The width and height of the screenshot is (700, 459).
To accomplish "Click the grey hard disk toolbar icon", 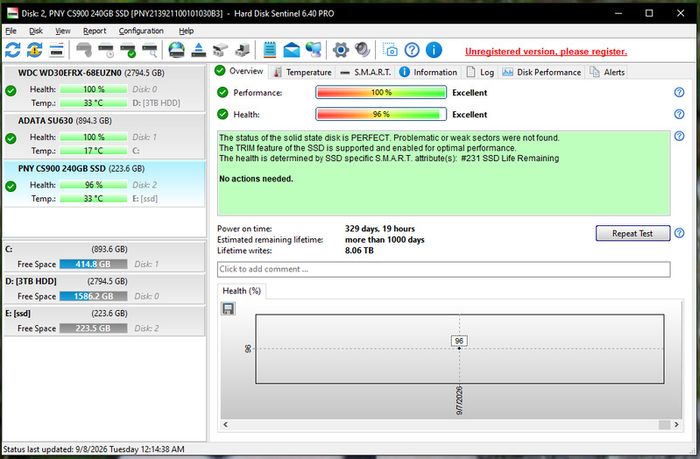I will [x=84, y=50].
